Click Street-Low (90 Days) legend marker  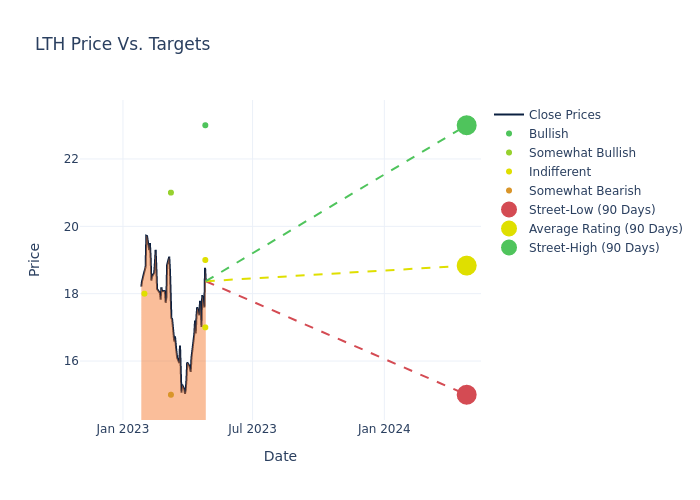(509, 210)
